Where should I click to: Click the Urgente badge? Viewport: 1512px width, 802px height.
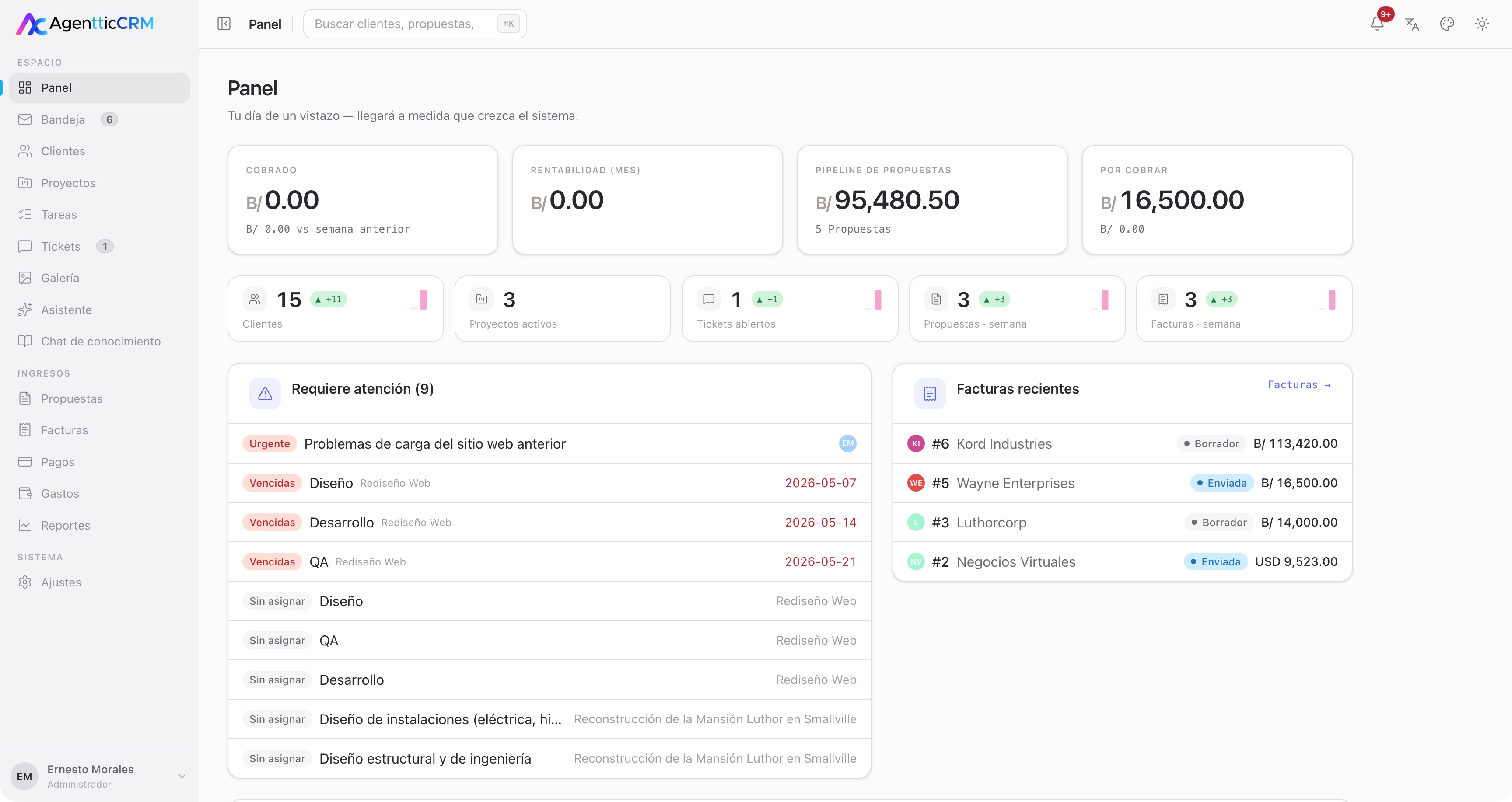[x=269, y=443]
